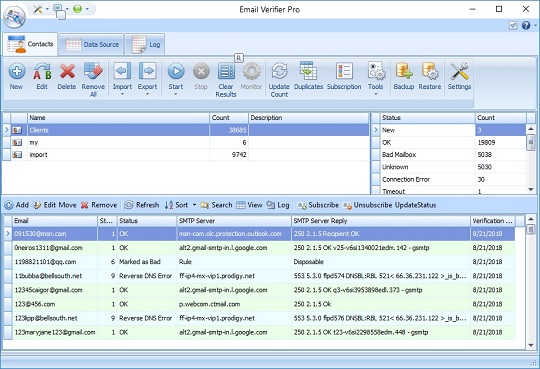This screenshot has width=540, height=369.
Task: Click the SMTP Server column header
Action: (234, 221)
